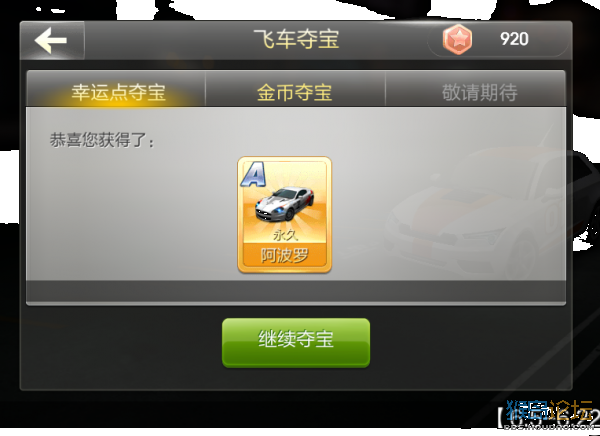This screenshot has height=436, width=600.
Task: Click the rounded lucky point balance pill
Action: tap(498, 40)
